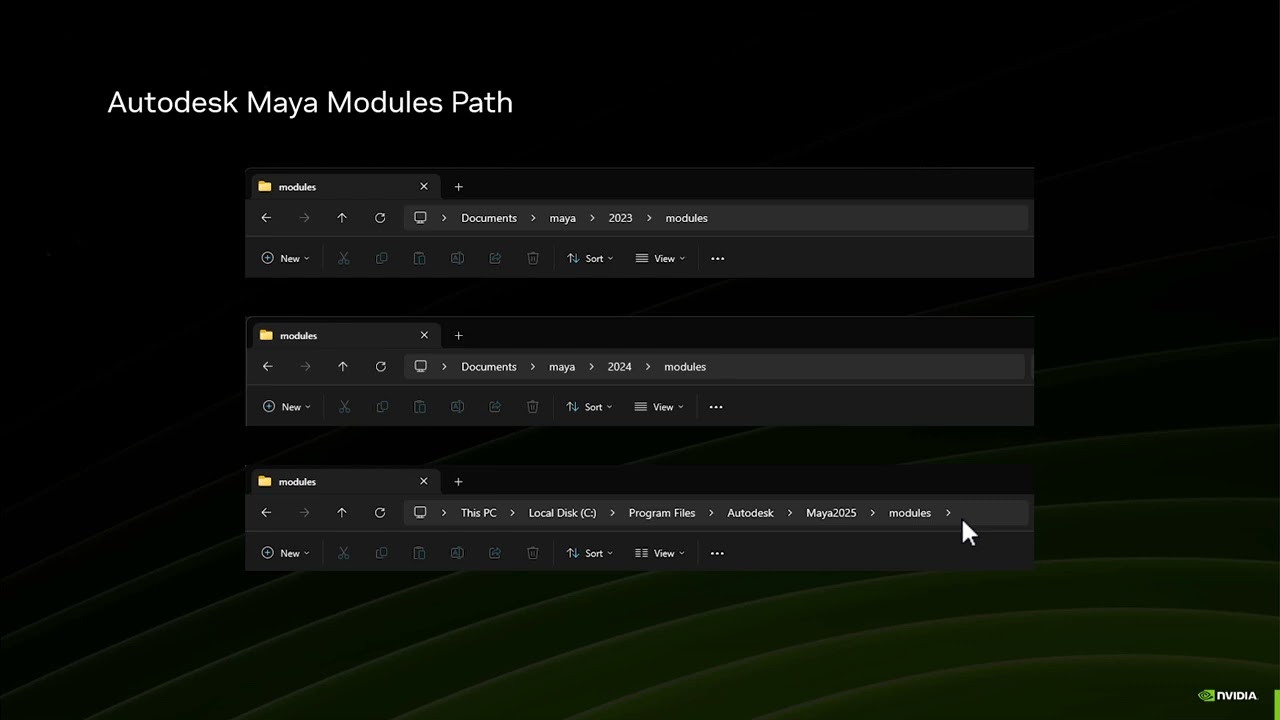The image size is (1280, 720).
Task: Click the PC monitor icon in the 2023 address bar
Action: coord(420,218)
